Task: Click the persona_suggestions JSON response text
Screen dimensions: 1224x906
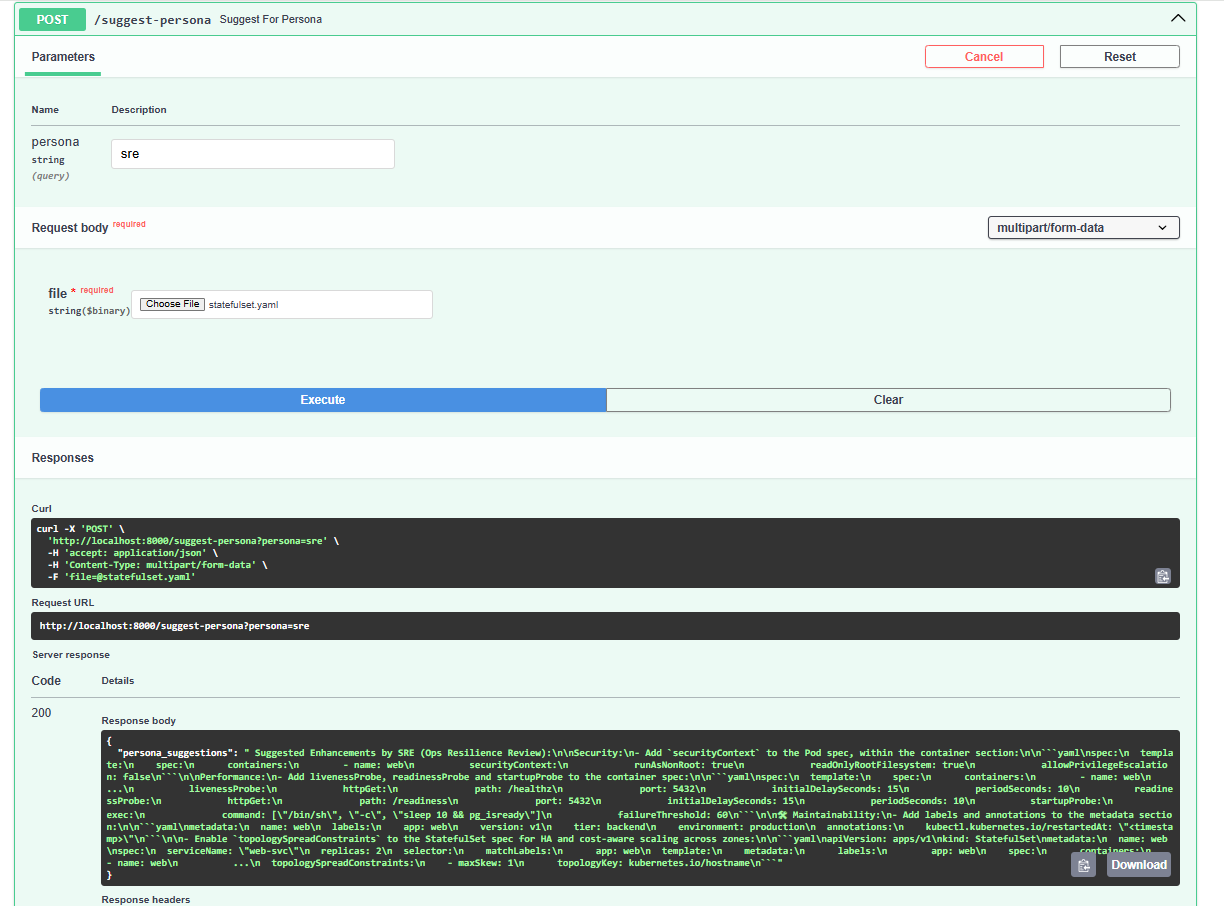Action: pos(640,808)
